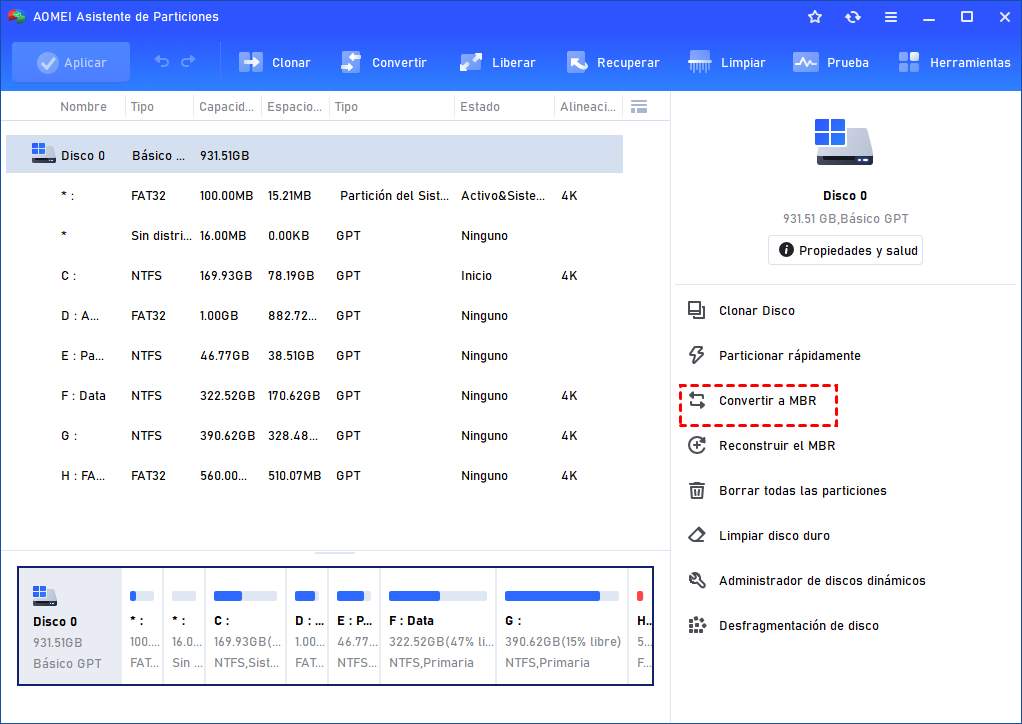The height and width of the screenshot is (724, 1022).
Task: Select the Disco 0 row in the list
Action: pos(314,154)
